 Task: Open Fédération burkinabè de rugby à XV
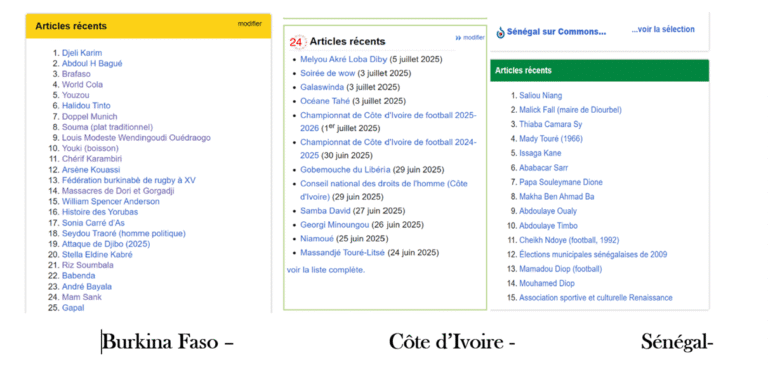[x=129, y=180]
